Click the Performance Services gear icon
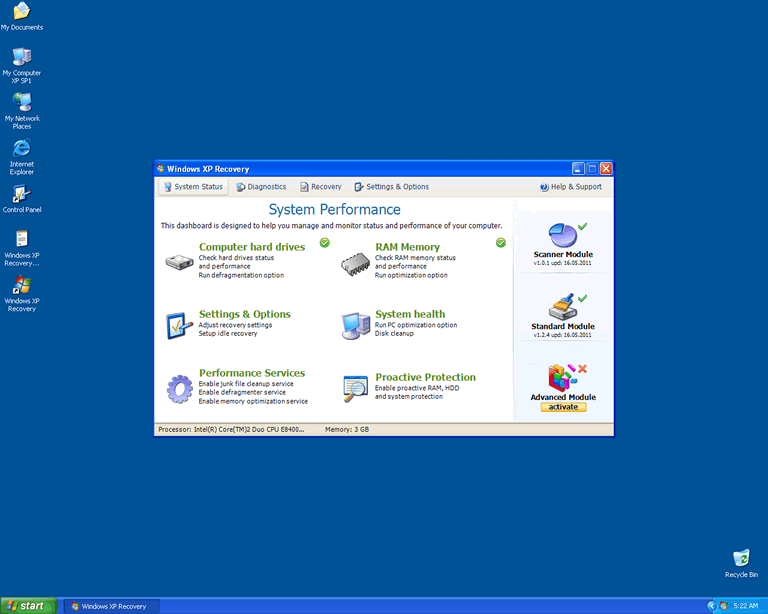 180,388
